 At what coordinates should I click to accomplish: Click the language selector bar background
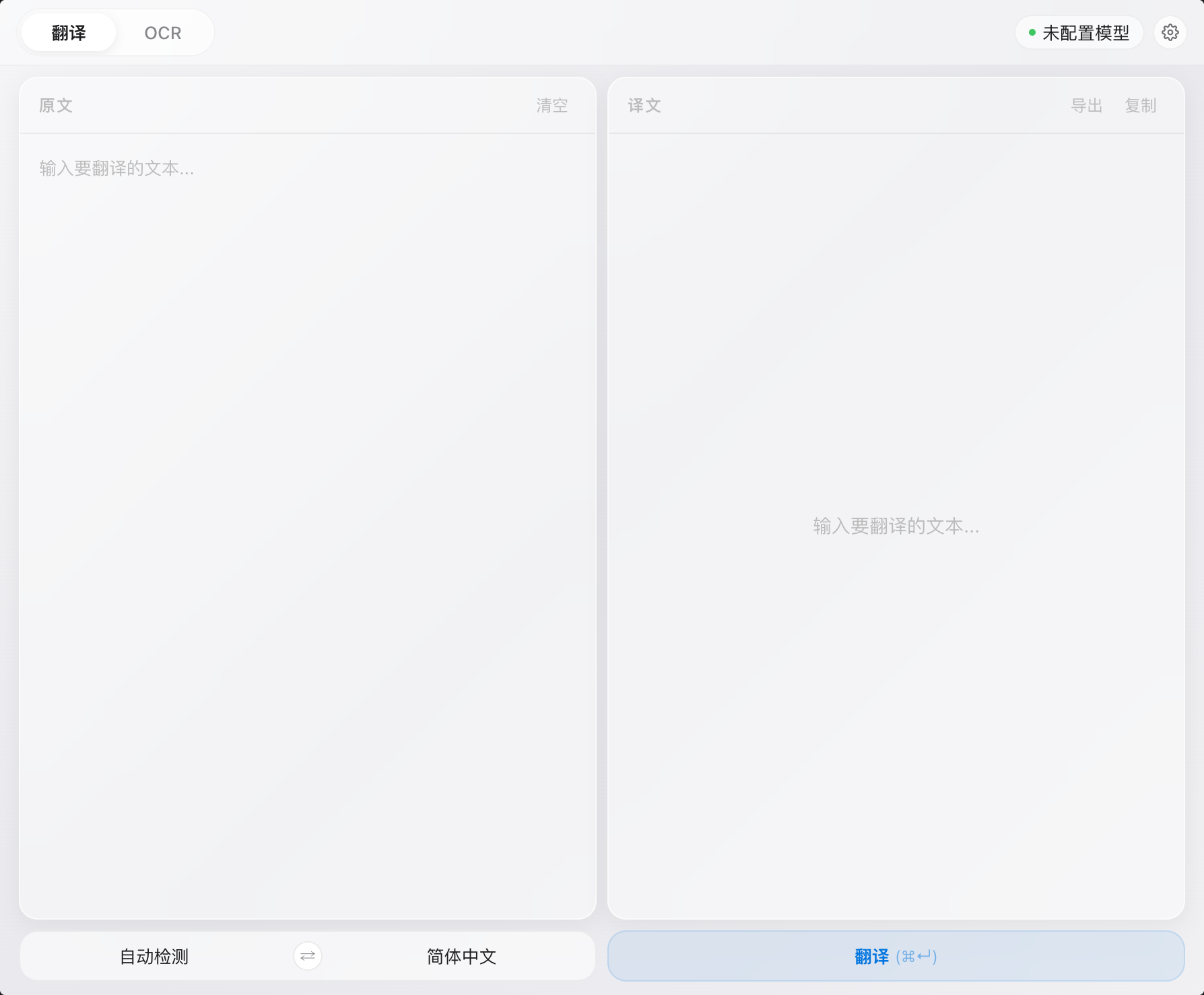pyautogui.click(x=308, y=956)
